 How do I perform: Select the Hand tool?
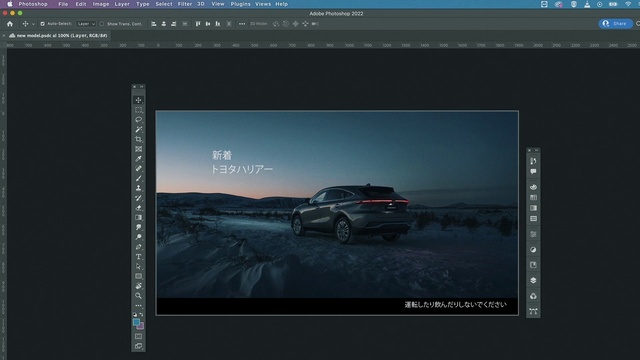[138, 286]
